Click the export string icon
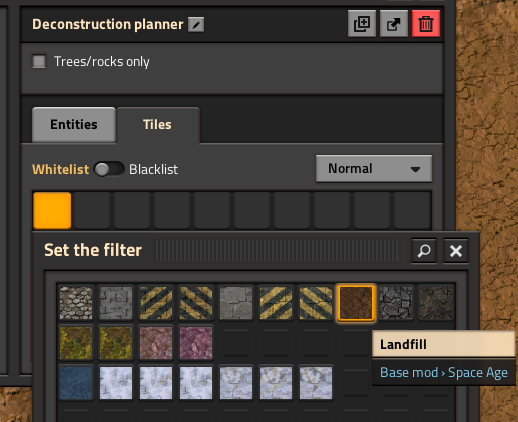 click(x=394, y=24)
